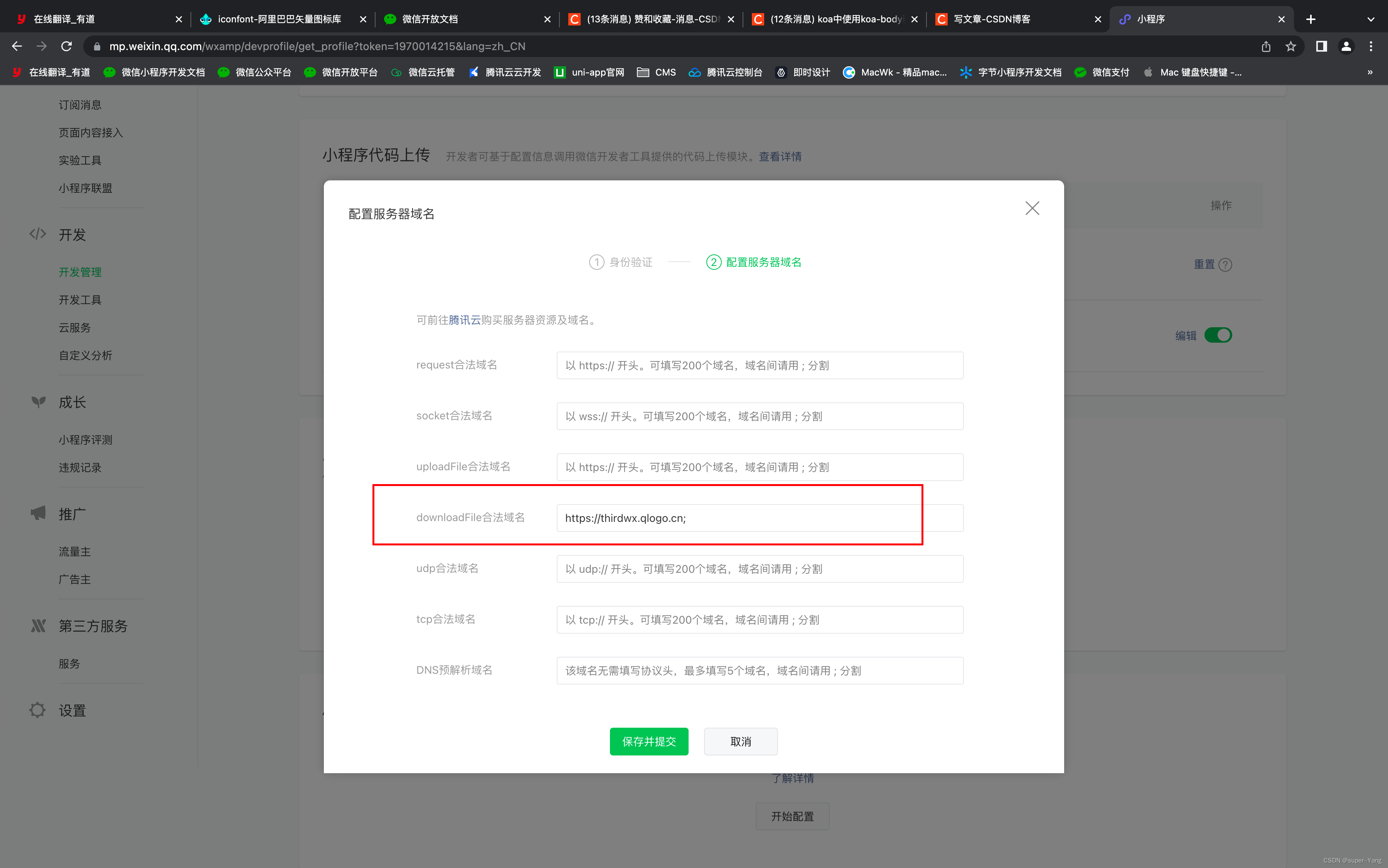Click into the uploadFile合法域名 field
The width and height of the screenshot is (1388, 868).
pyautogui.click(x=760, y=467)
